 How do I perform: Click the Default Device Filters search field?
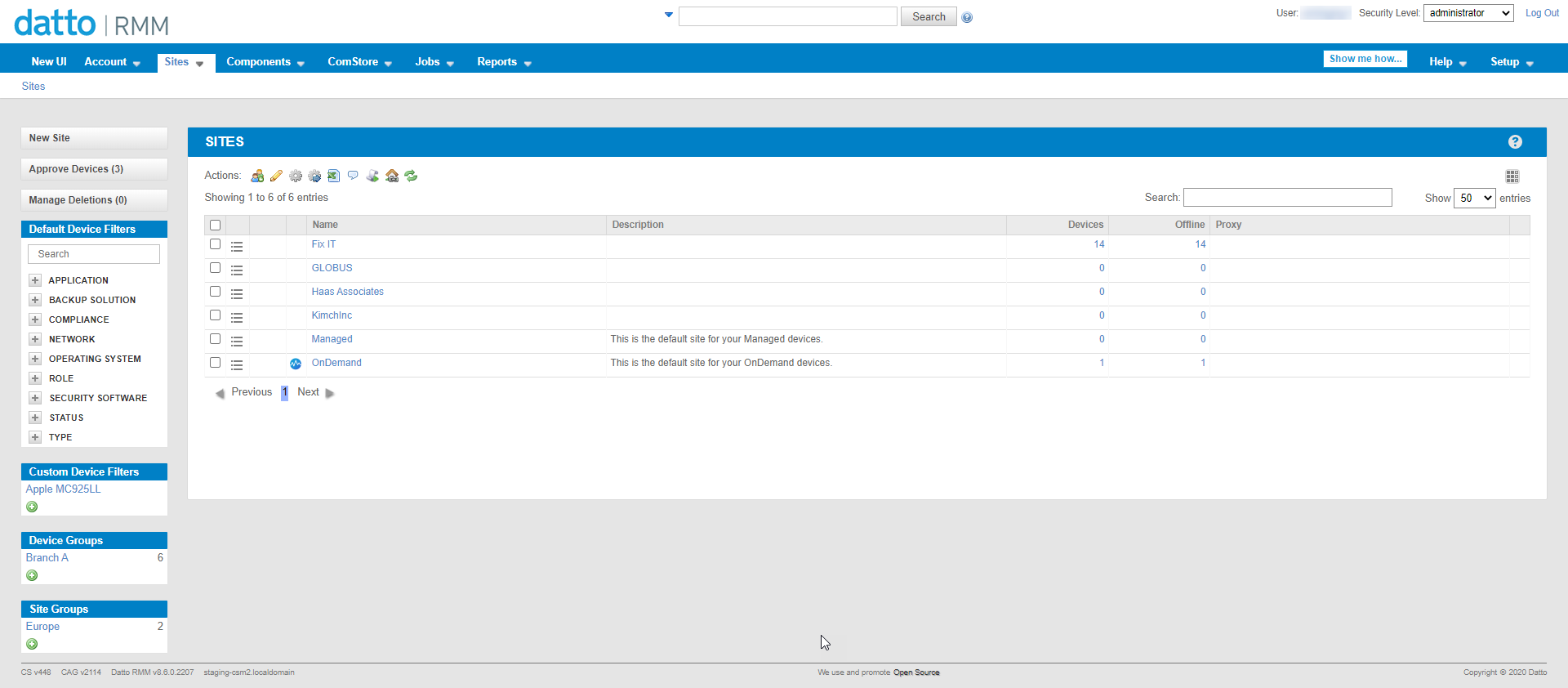(x=94, y=254)
